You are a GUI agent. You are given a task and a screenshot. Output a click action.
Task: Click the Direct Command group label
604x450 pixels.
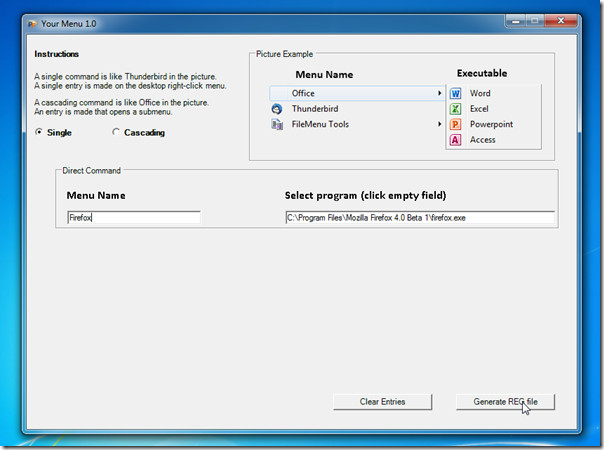click(91, 171)
